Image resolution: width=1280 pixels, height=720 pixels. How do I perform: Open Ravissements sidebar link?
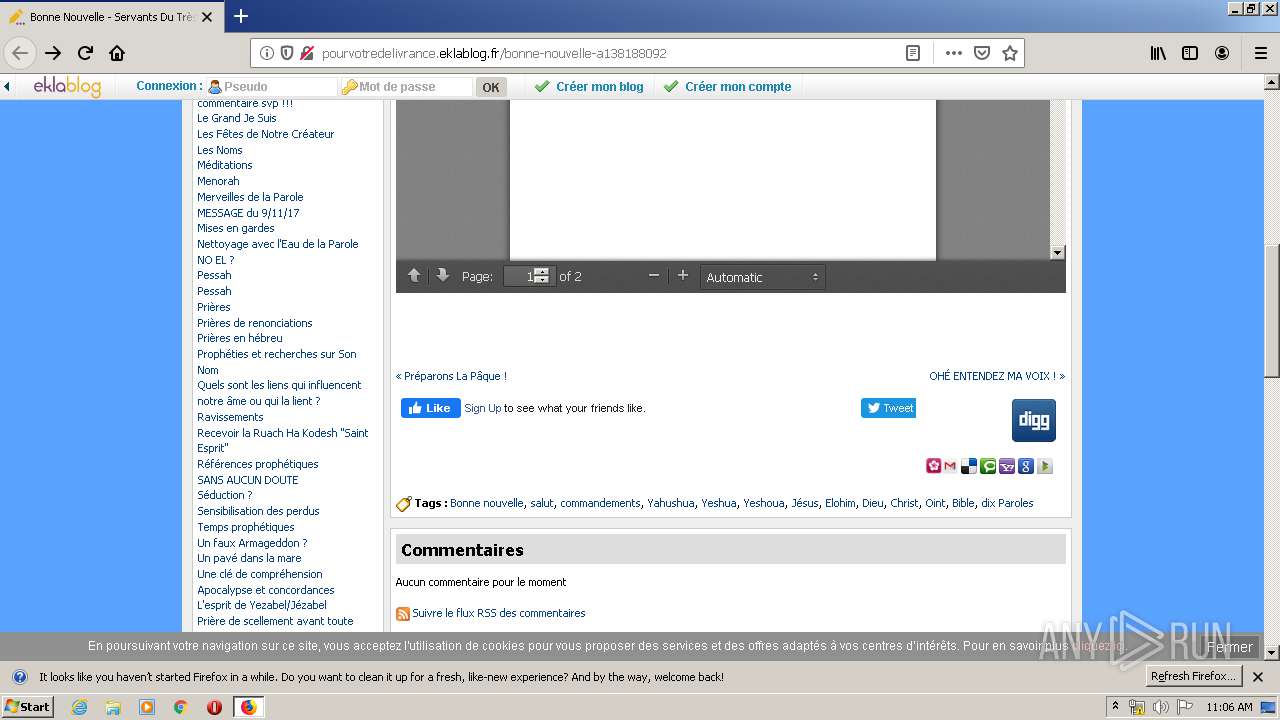coord(230,417)
